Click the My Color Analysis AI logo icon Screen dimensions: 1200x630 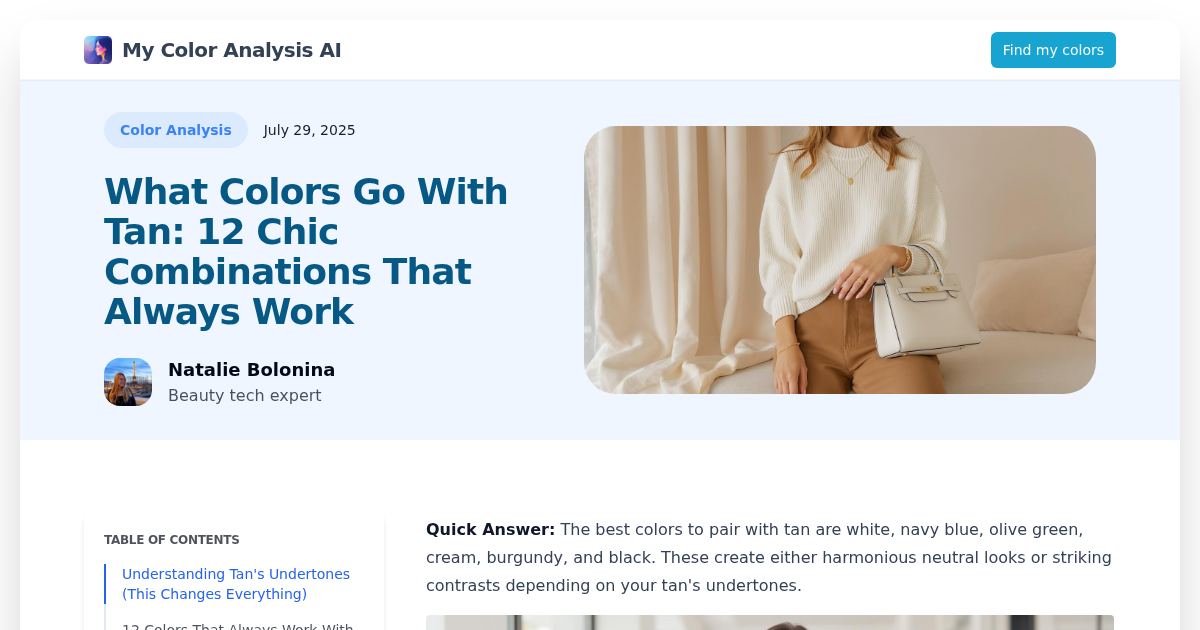[x=98, y=50]
